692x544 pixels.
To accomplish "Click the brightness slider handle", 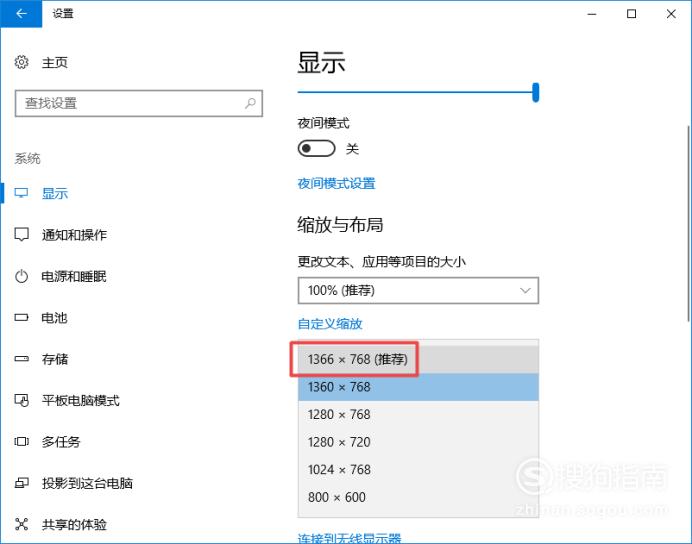I will [x=535, y=92].
